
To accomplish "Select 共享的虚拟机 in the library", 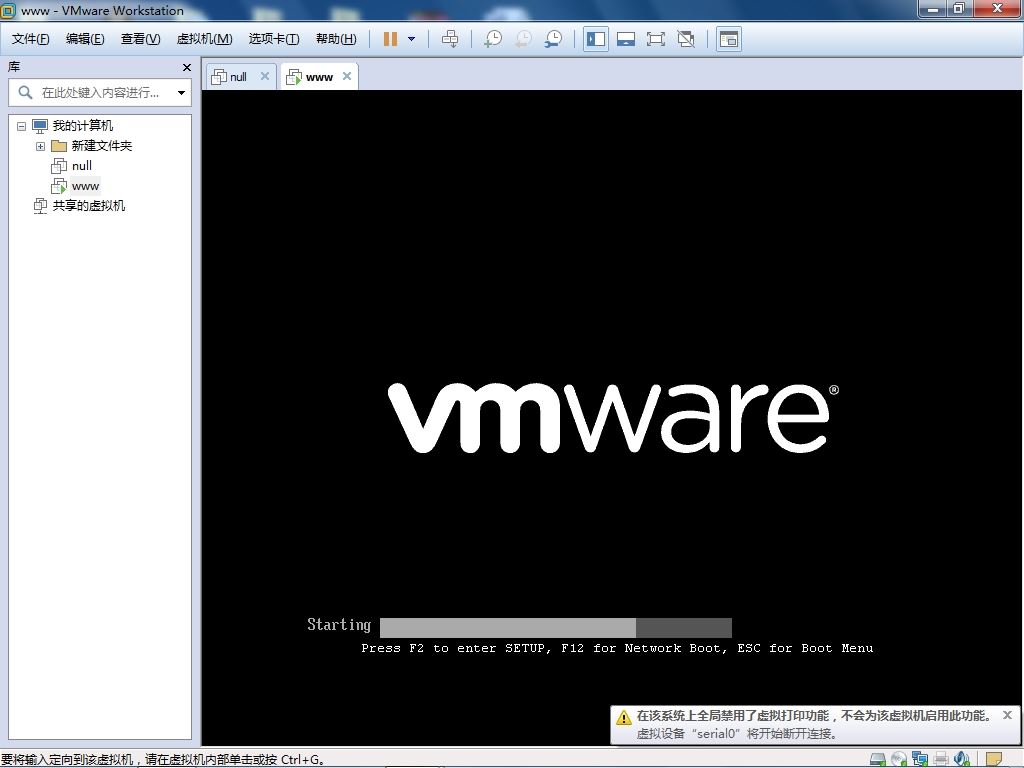I will pyautogui.click(x=89, y=206).
